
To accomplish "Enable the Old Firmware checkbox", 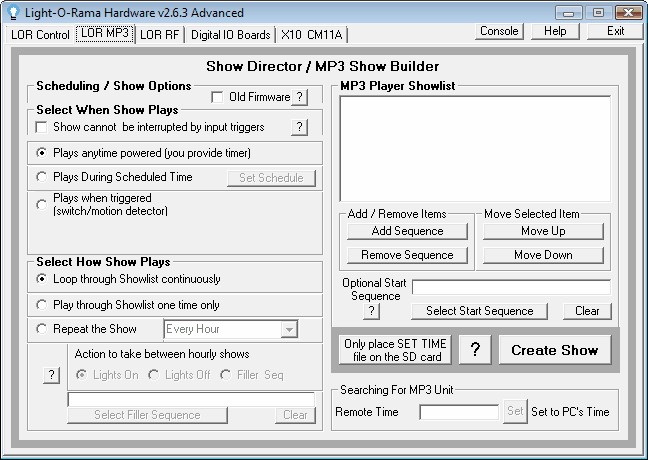I will tap(218, 97).
